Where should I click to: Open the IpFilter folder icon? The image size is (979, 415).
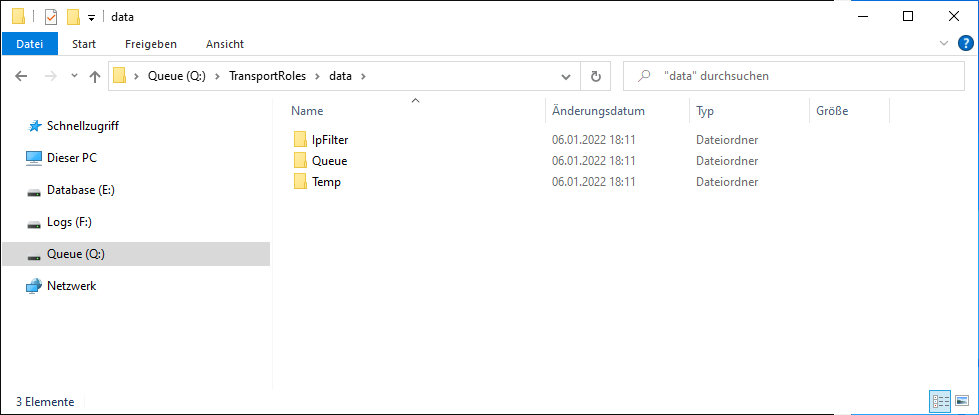(301, 139)
